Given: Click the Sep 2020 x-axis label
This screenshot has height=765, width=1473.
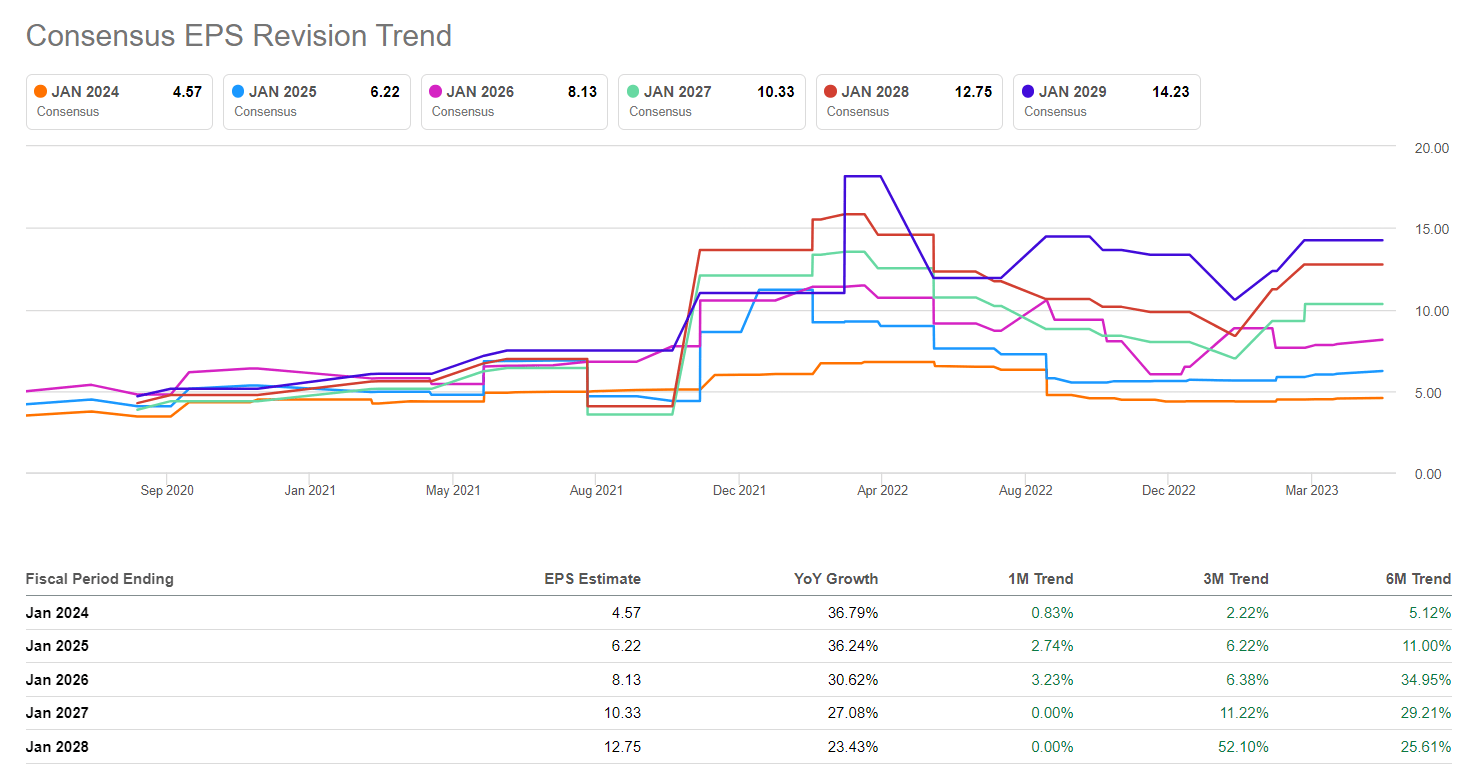Looking at the screenshot, I should 166,491.
